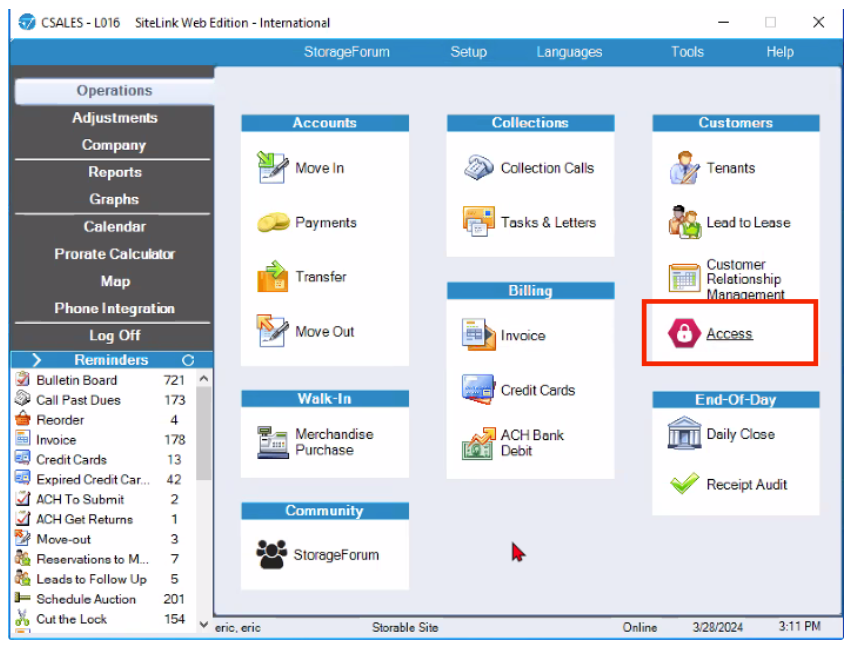Select Adjustments in the sidebar
Image resolution: width=847 pixels, height=646 pixels.
point(115,118)
